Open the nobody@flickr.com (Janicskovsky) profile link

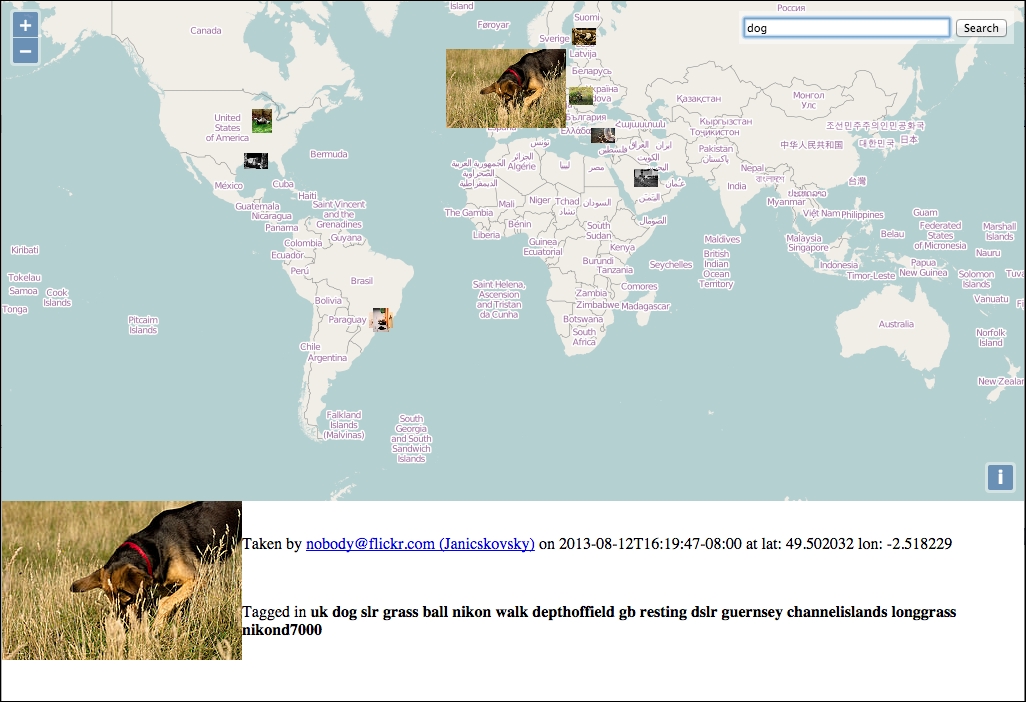click(419, 544)
